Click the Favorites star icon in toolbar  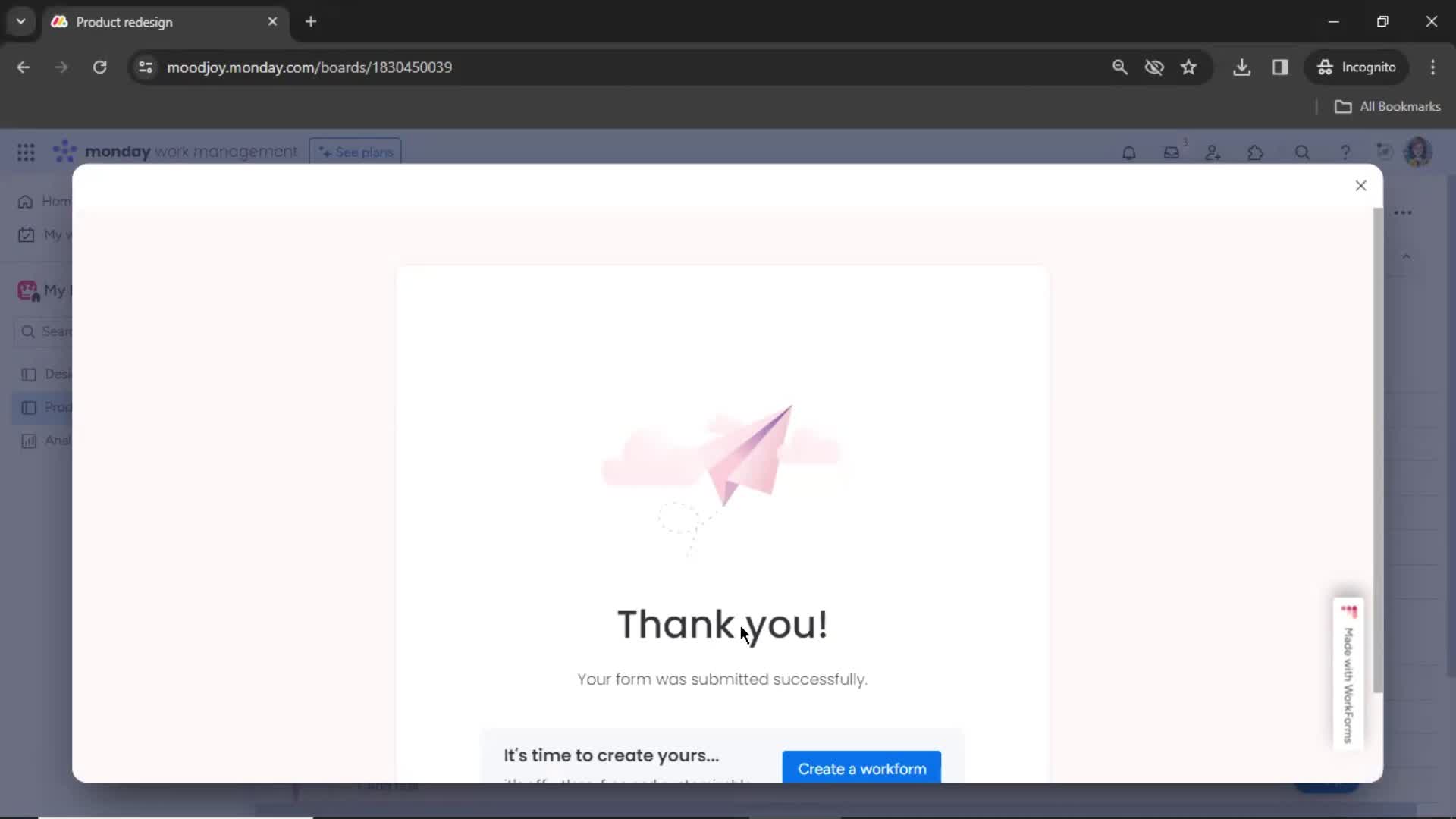tap(1189, 67)
